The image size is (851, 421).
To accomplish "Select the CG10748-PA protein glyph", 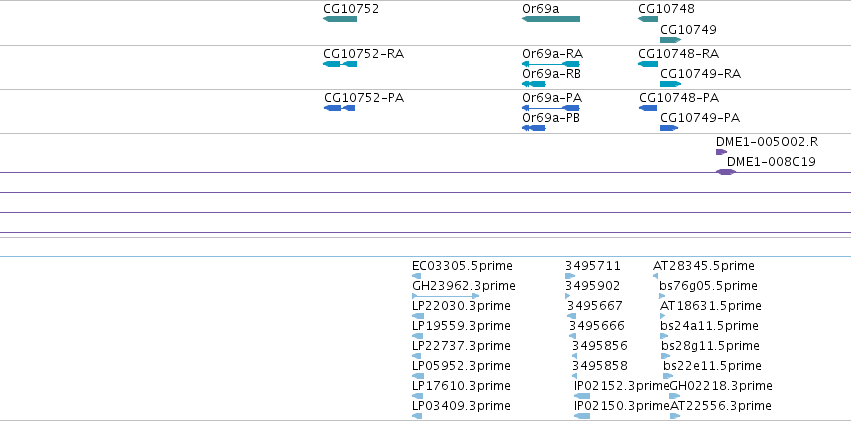I will coord(648,108).
